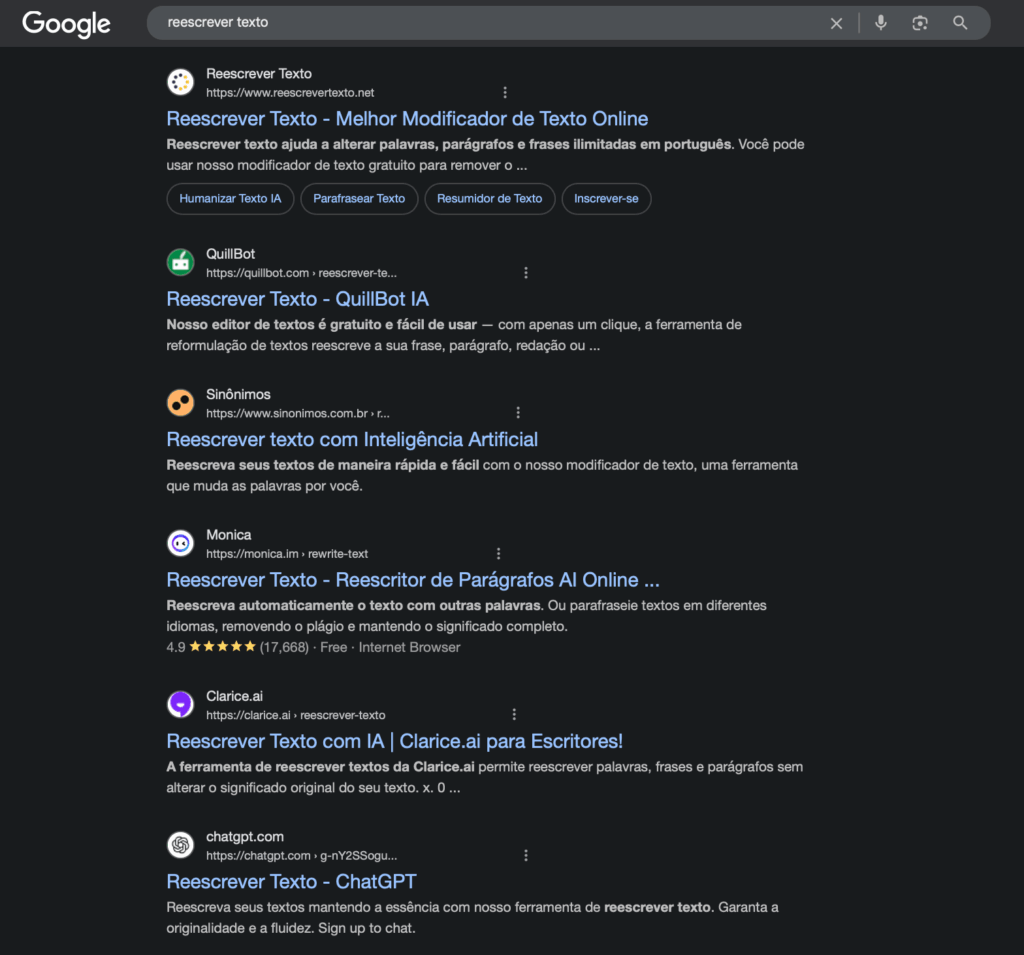Viewport: 1024px width, 955px height.
Task: Click the Google logo
Action: click(x=66, y=23)
